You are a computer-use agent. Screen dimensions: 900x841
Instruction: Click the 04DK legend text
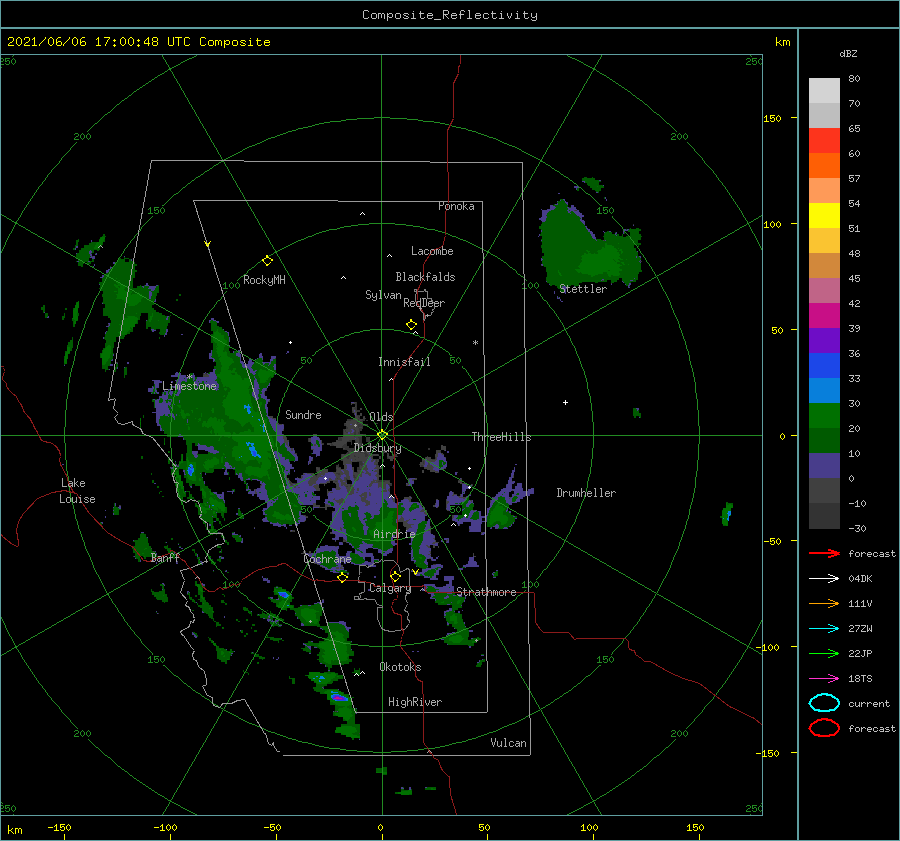(860, 579)
